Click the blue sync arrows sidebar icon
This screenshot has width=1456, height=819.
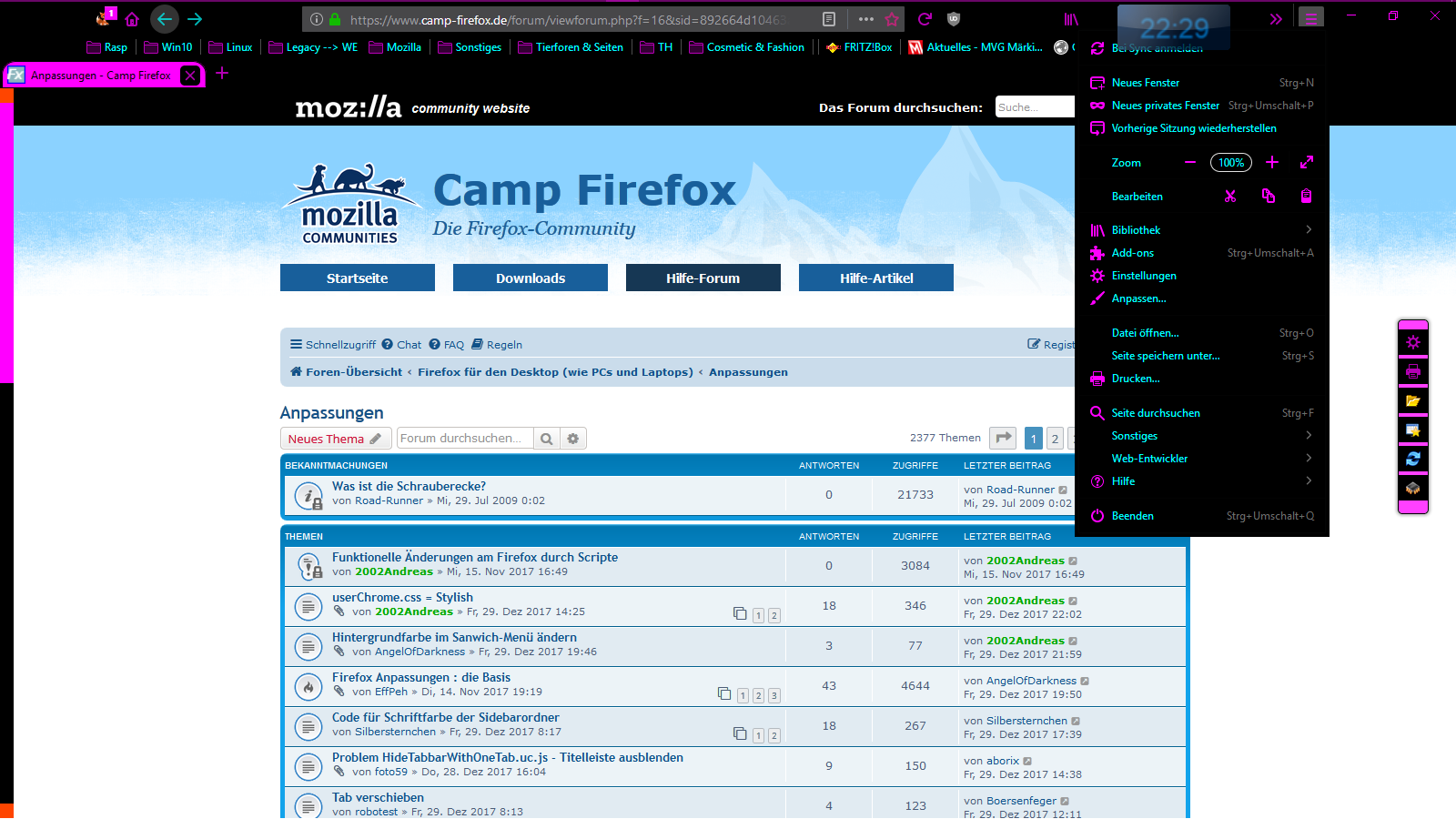coord(1413,459)
